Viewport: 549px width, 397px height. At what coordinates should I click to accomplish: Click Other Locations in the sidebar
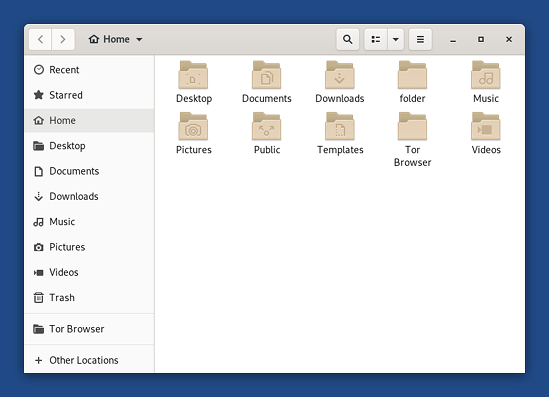[x=90, y=360]
